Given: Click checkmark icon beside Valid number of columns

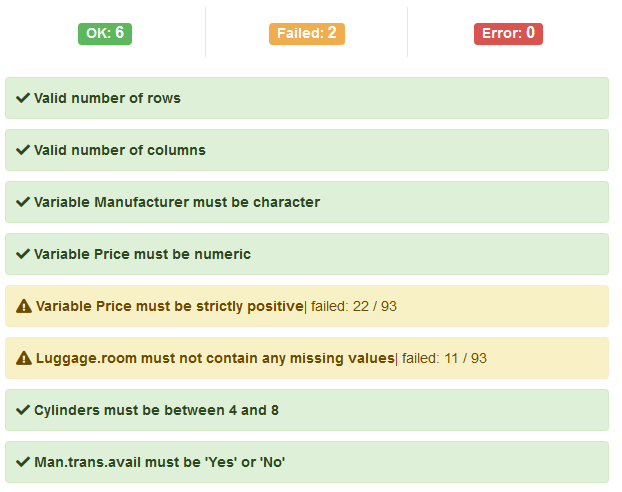Looking at the screenshot, I should point(23,150).
